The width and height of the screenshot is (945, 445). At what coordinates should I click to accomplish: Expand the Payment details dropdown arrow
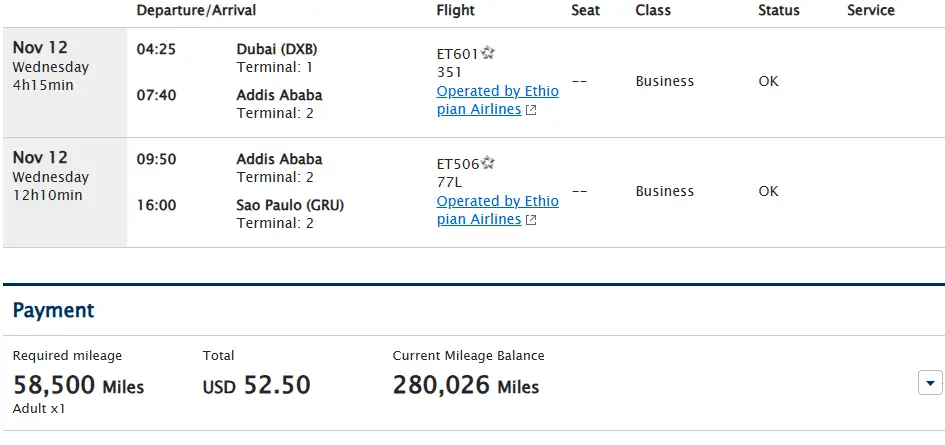(930, 382)
